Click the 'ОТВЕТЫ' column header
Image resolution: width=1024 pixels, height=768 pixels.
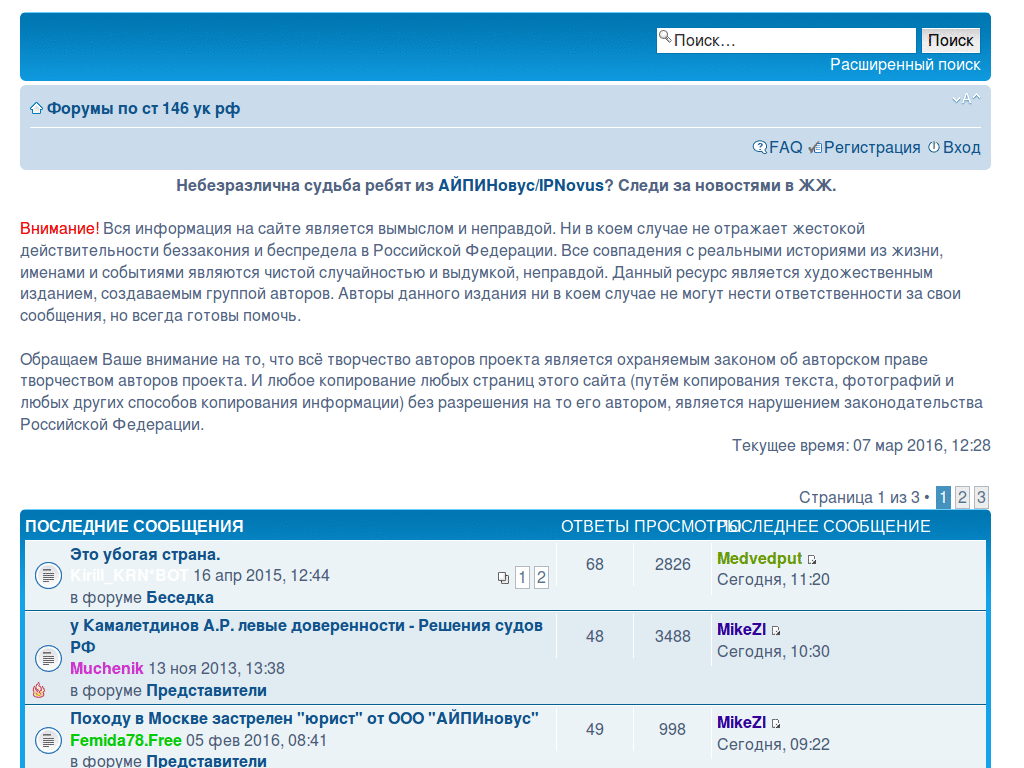coord(595,526)
